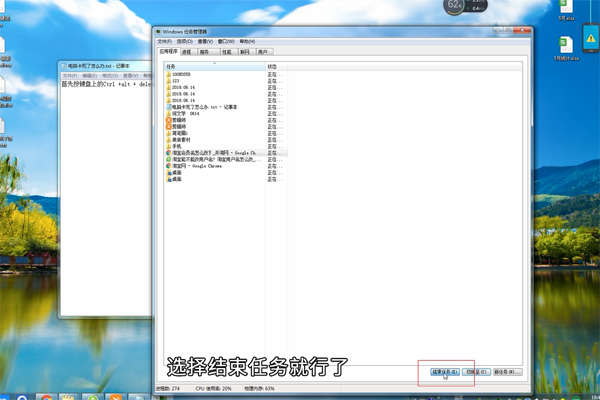Click the Task Manager title bar icon
The width and height of the screenshot is (600, 400).
point(158,31)
